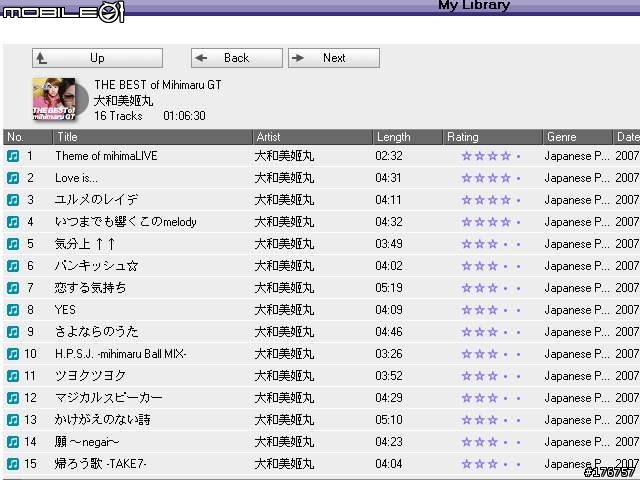Select track 15 title 帰ろう歌 -TAKE7-
Image resolution: width=640 pixels, height=480 pixels.
tap(101, 464)
